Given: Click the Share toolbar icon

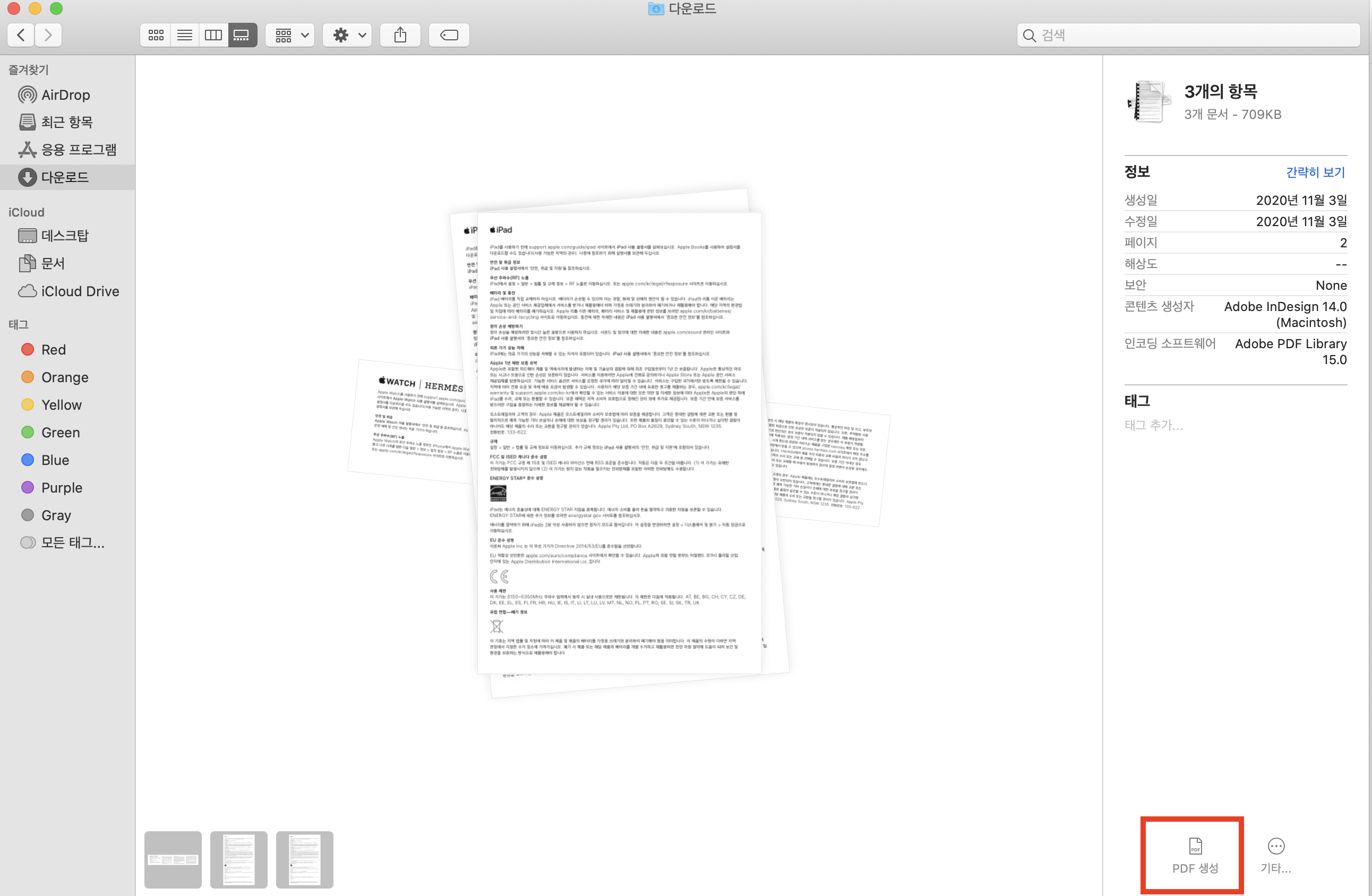Looking at the screenshot, I should pos(400,35).
